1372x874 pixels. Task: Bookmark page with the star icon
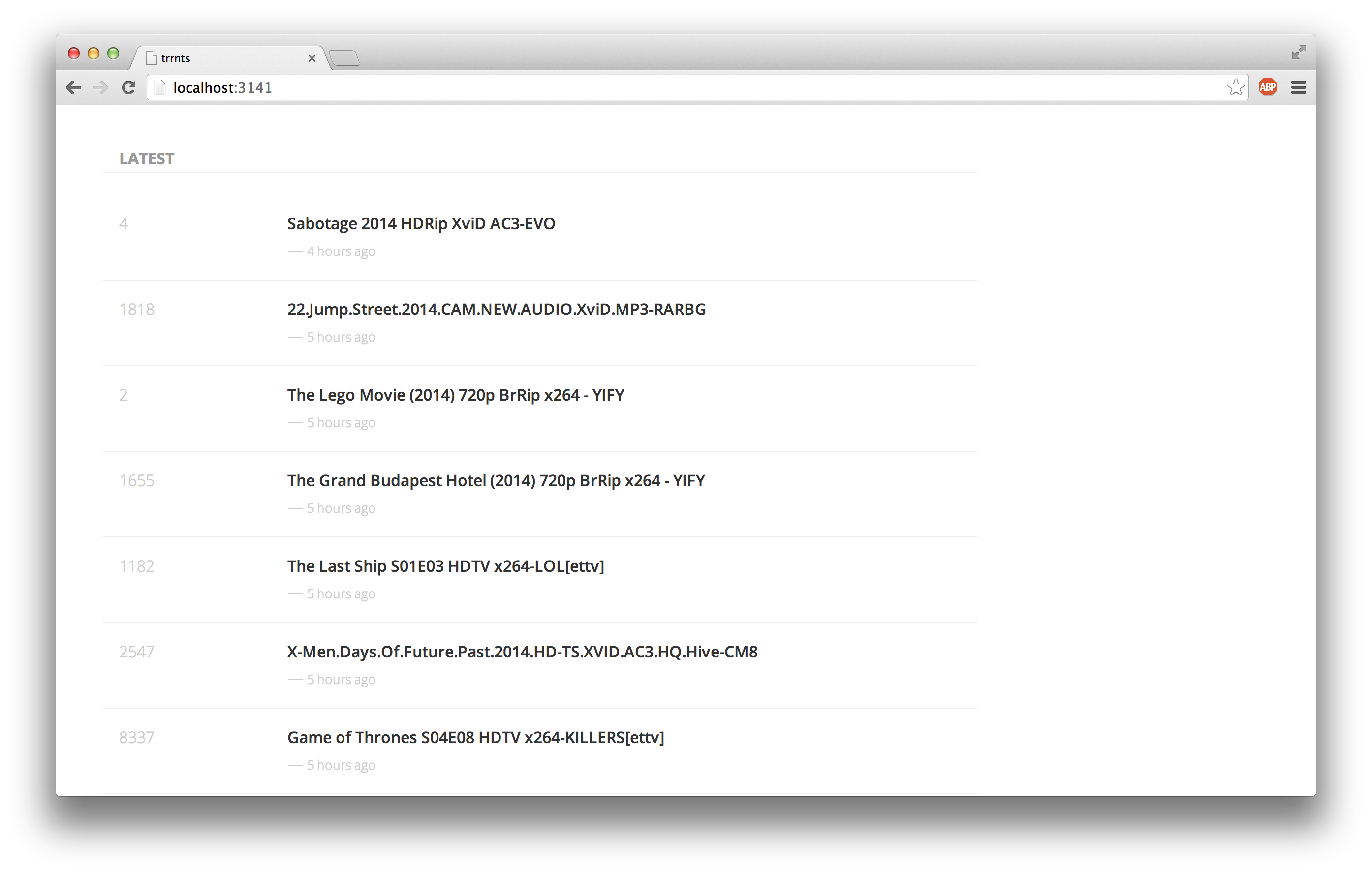click(x=1235, y=87)
